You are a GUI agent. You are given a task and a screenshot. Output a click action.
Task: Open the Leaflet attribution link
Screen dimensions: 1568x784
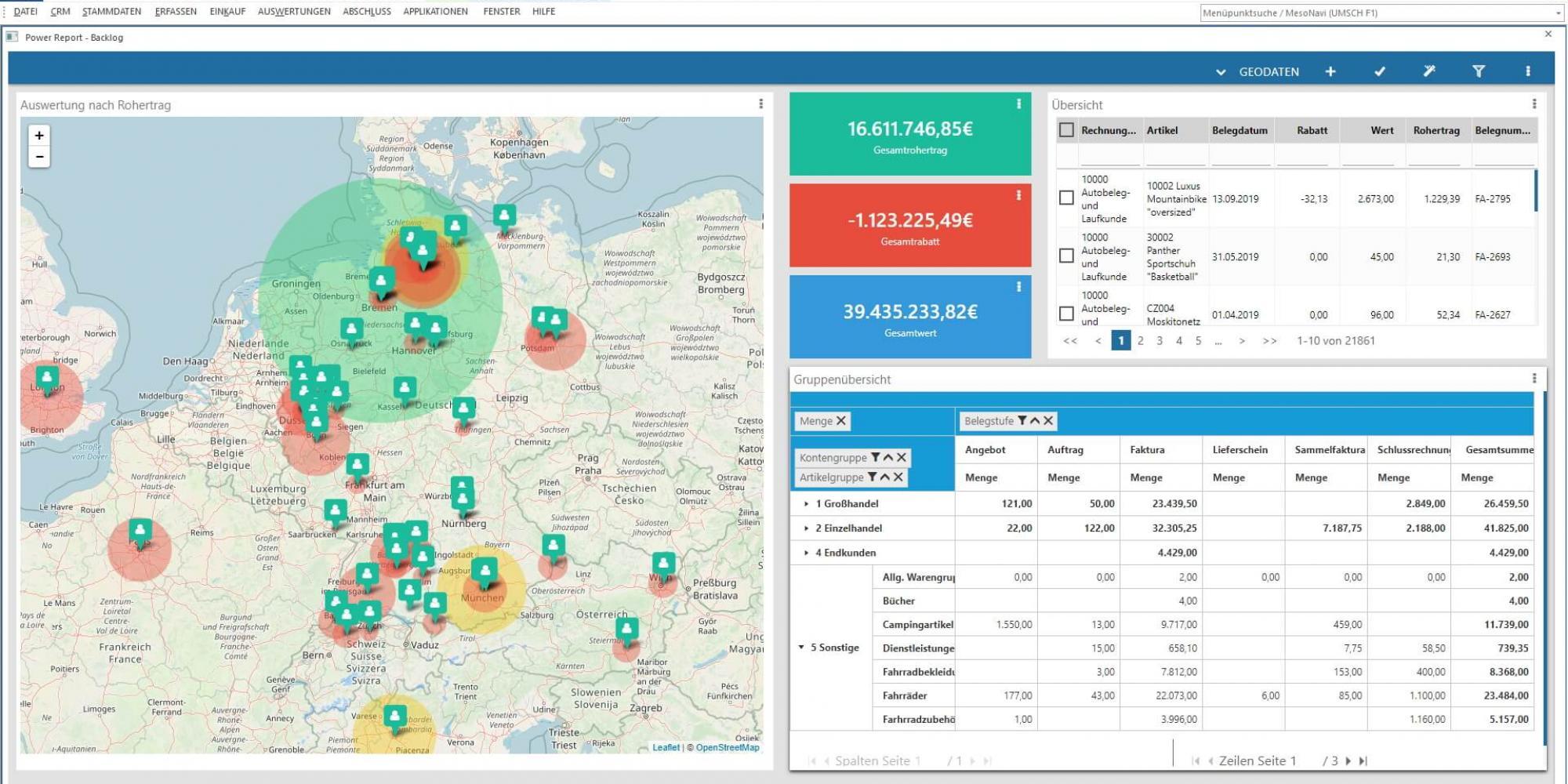(x=666, y=747)
